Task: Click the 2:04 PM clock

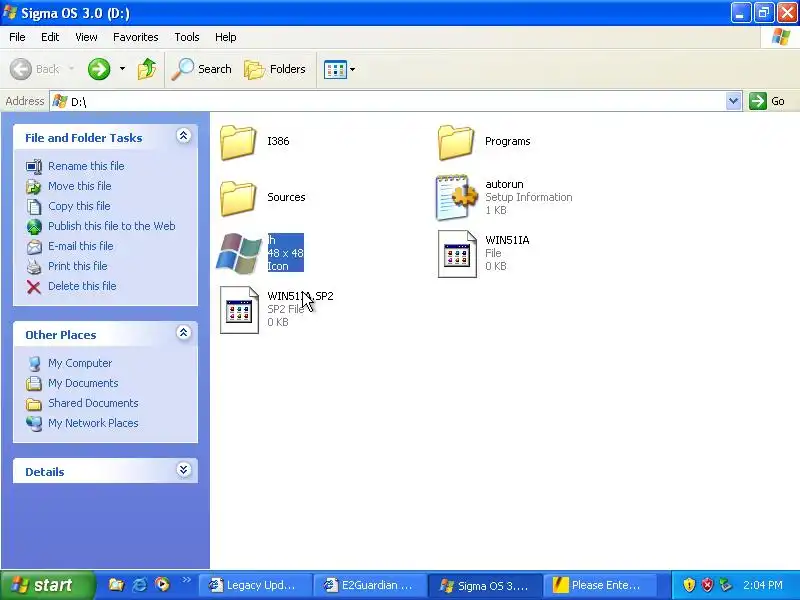Action: click(763, 585)
